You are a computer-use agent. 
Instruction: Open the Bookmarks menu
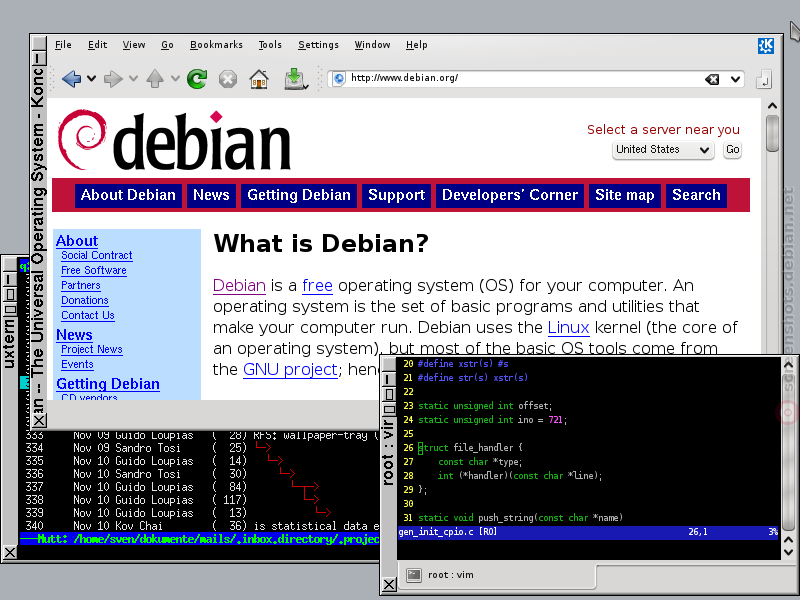(216, 45)
